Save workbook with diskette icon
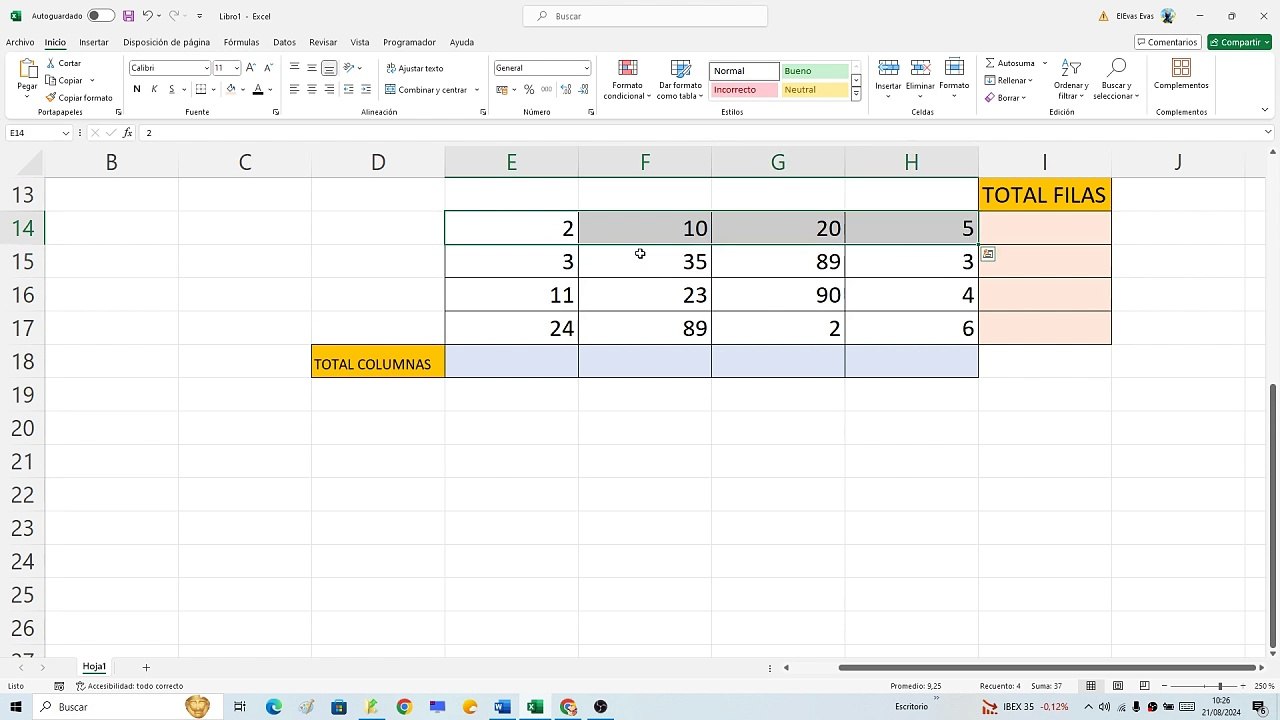The image size is (1280, 720). click(x=128, y=16)
